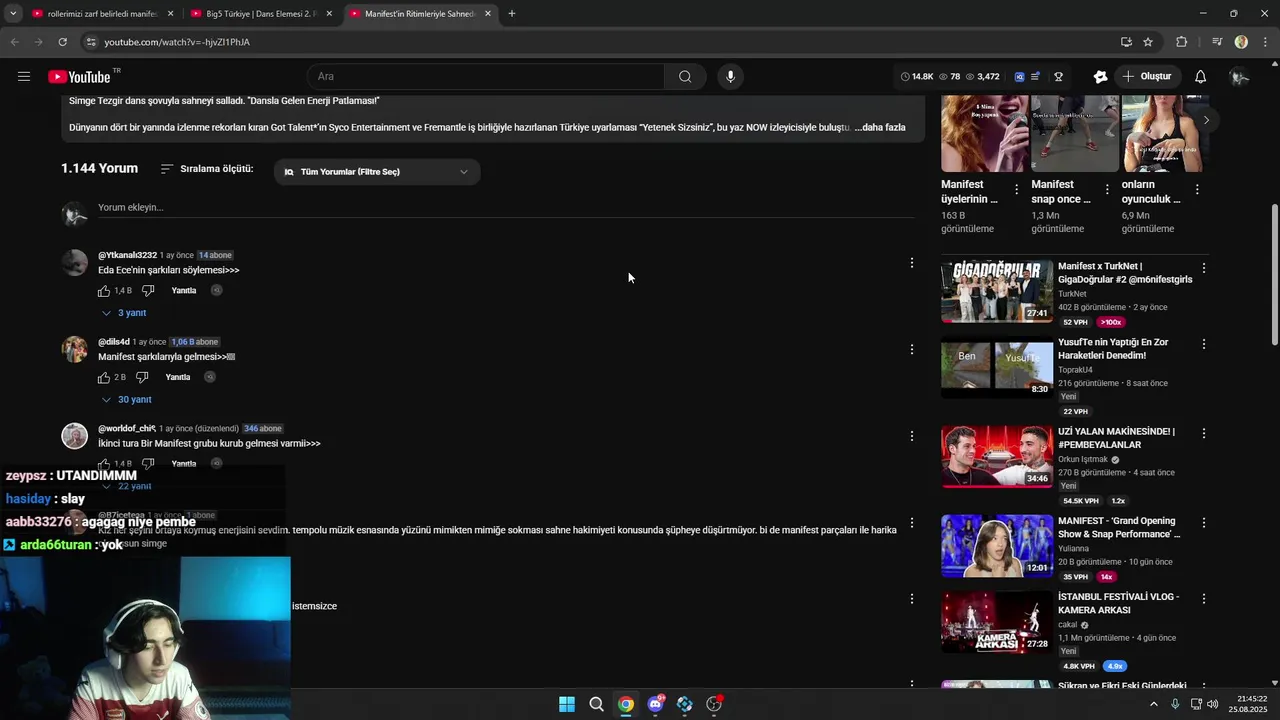The image size is (1280, 720).
Task: Click the Oluştur create button
Action: click(x=1146, y=77)
